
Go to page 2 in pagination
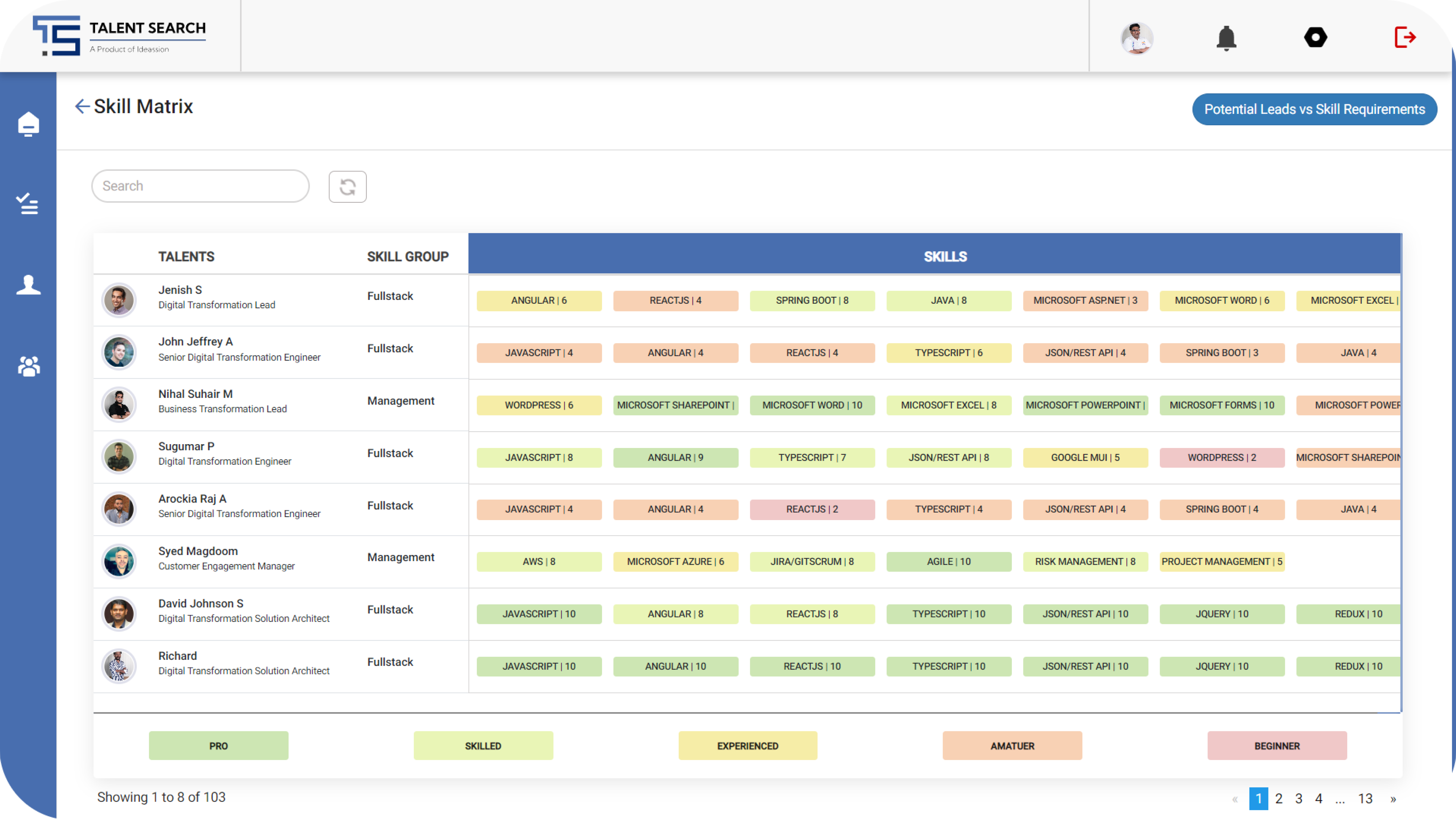(1278, 799)
